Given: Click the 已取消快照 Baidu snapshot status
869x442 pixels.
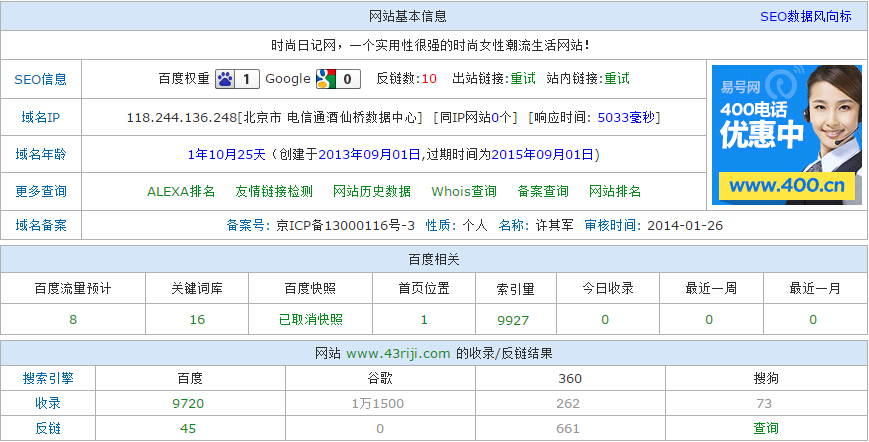Looking at the screenshot, I should tap(310, 320).
